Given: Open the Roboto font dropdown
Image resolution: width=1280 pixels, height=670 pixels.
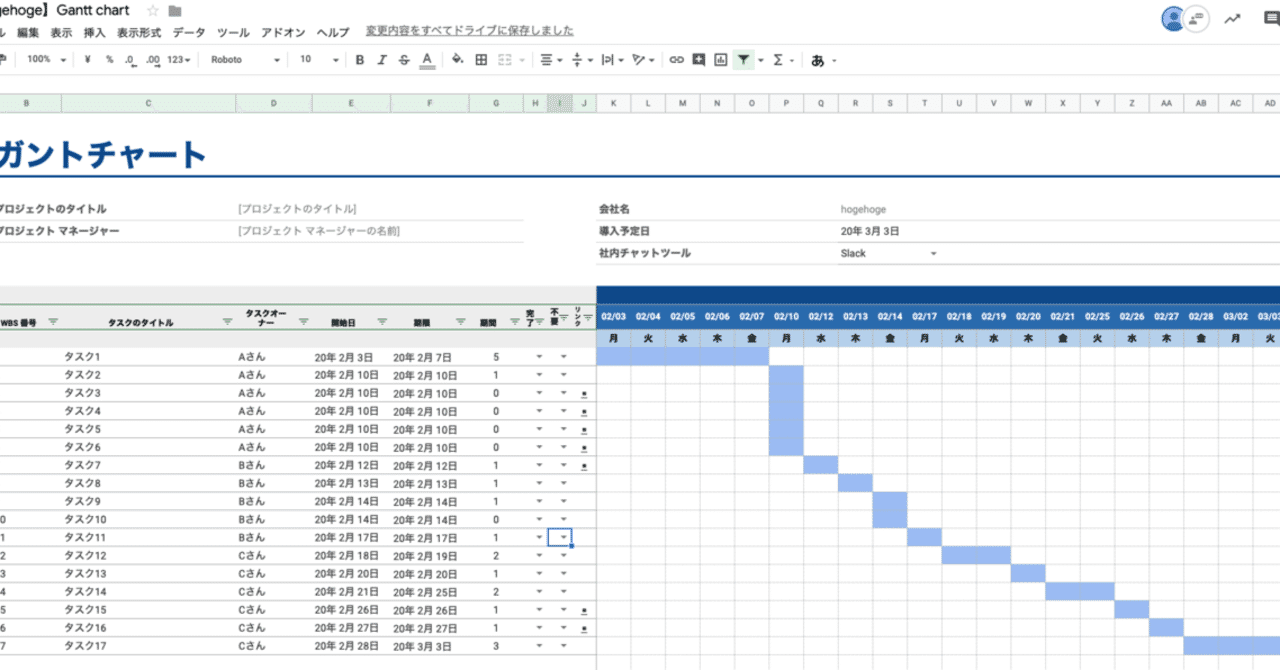Looking at the screenshot, I should pyautogui.click(x=246, y=60).
